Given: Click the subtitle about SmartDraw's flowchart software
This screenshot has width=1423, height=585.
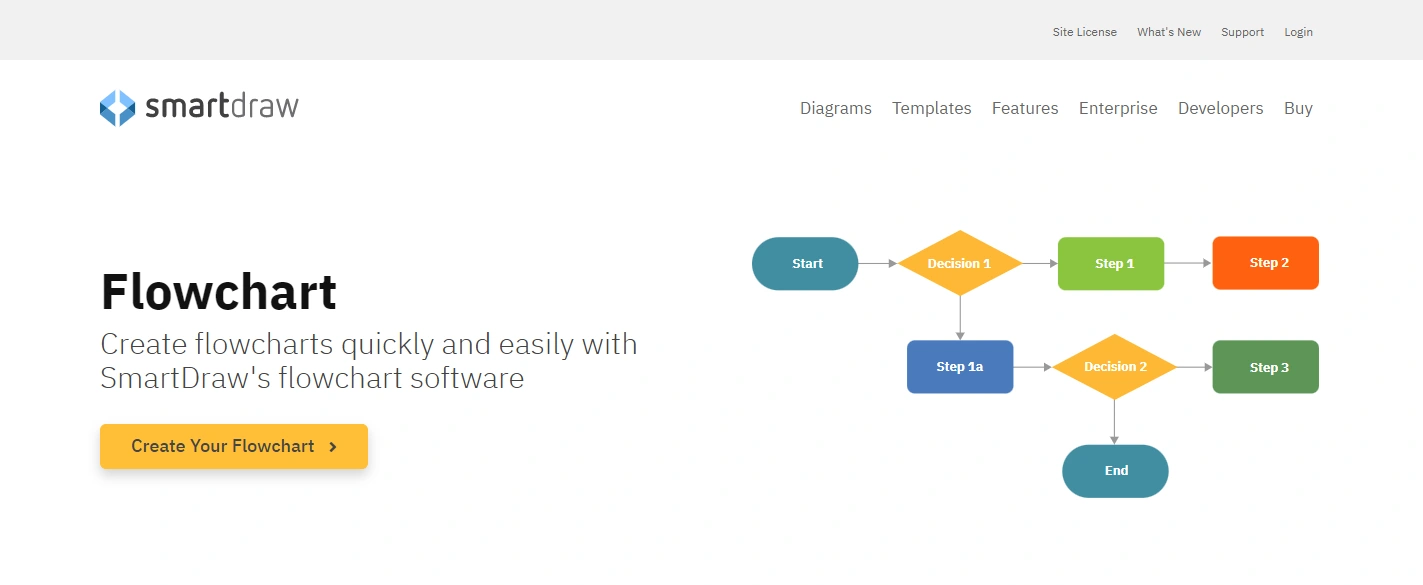Looking at the screenshot, I should [x=369, y=361].
